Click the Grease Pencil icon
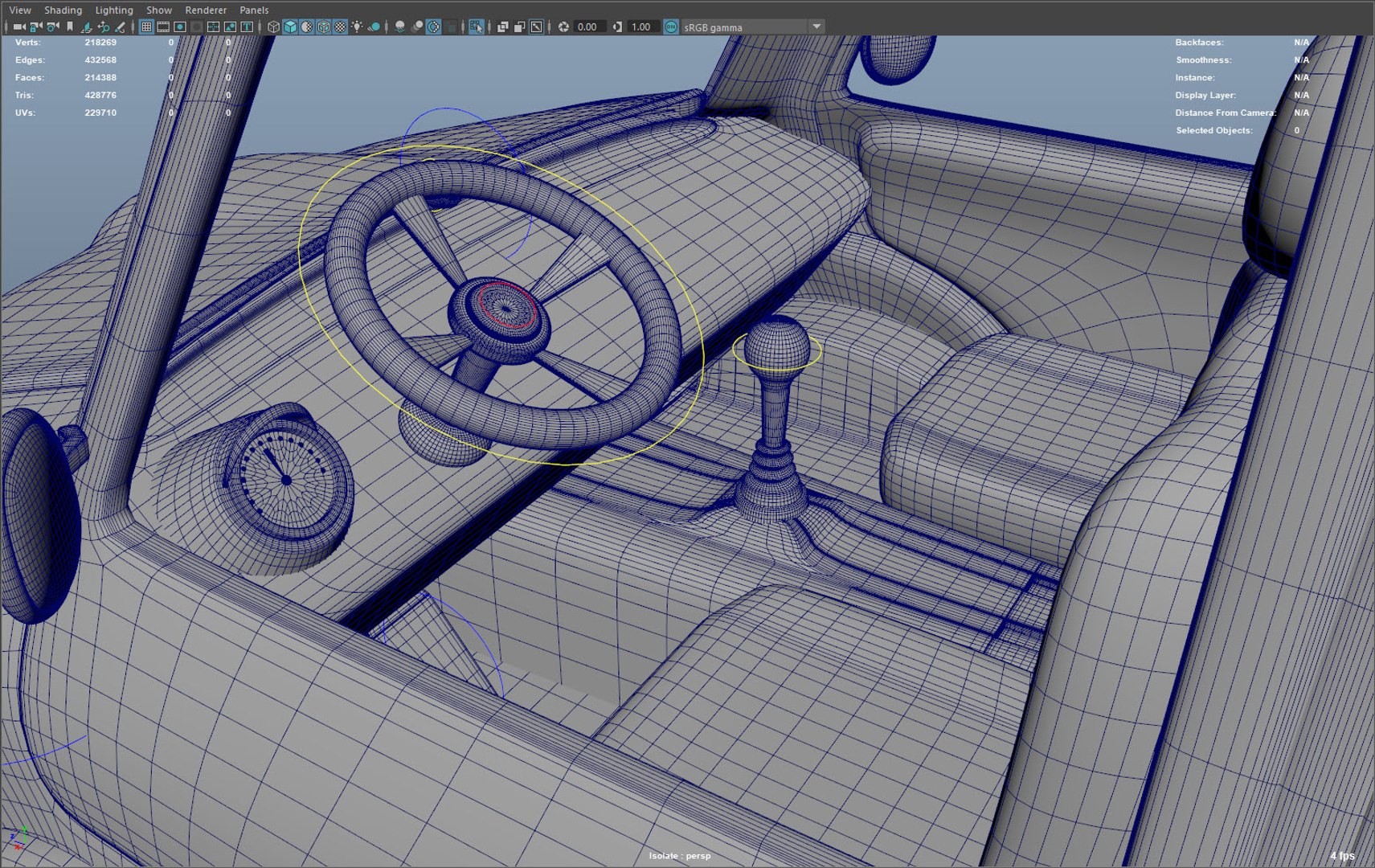This screenshot has width=1375, height=868. (120, 27)
